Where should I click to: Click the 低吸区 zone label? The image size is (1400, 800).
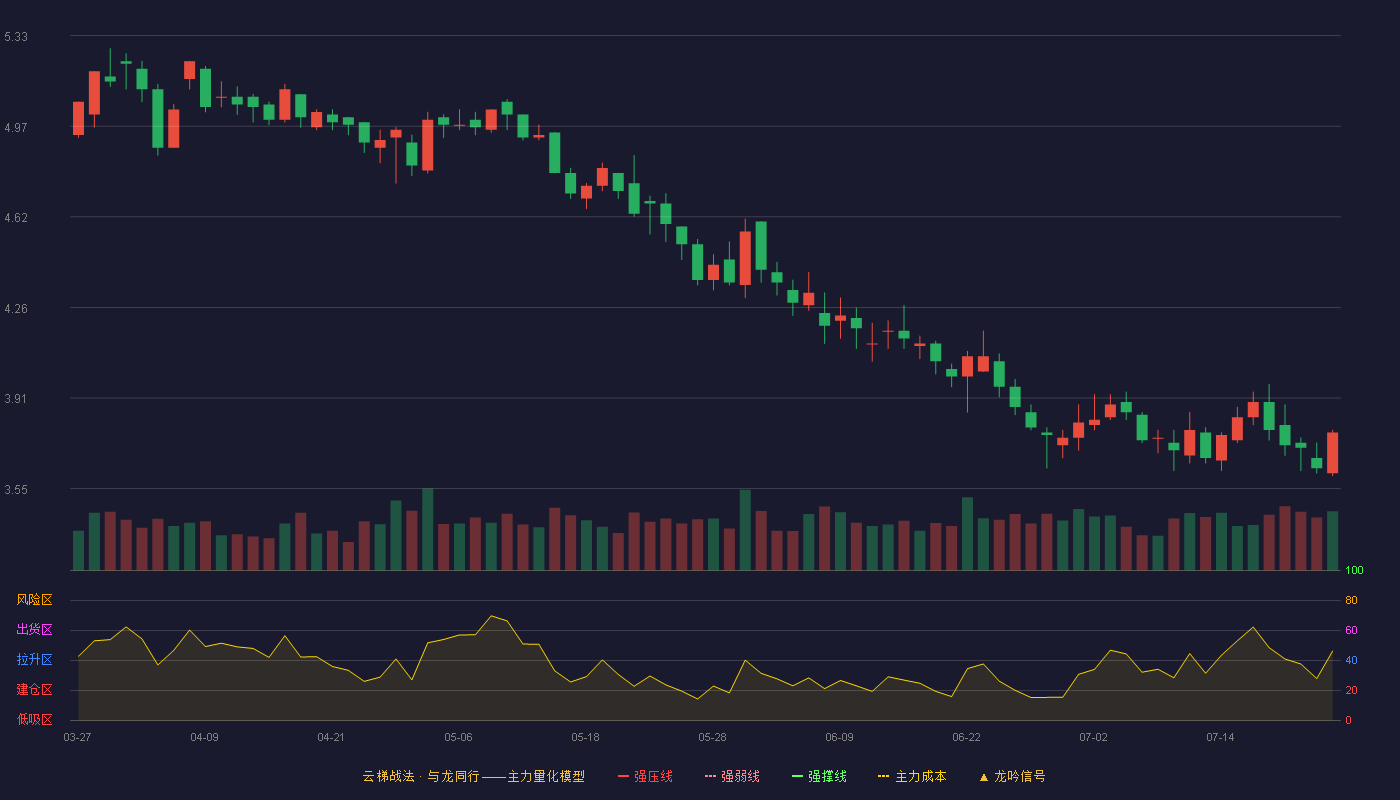tap(34, 719)
